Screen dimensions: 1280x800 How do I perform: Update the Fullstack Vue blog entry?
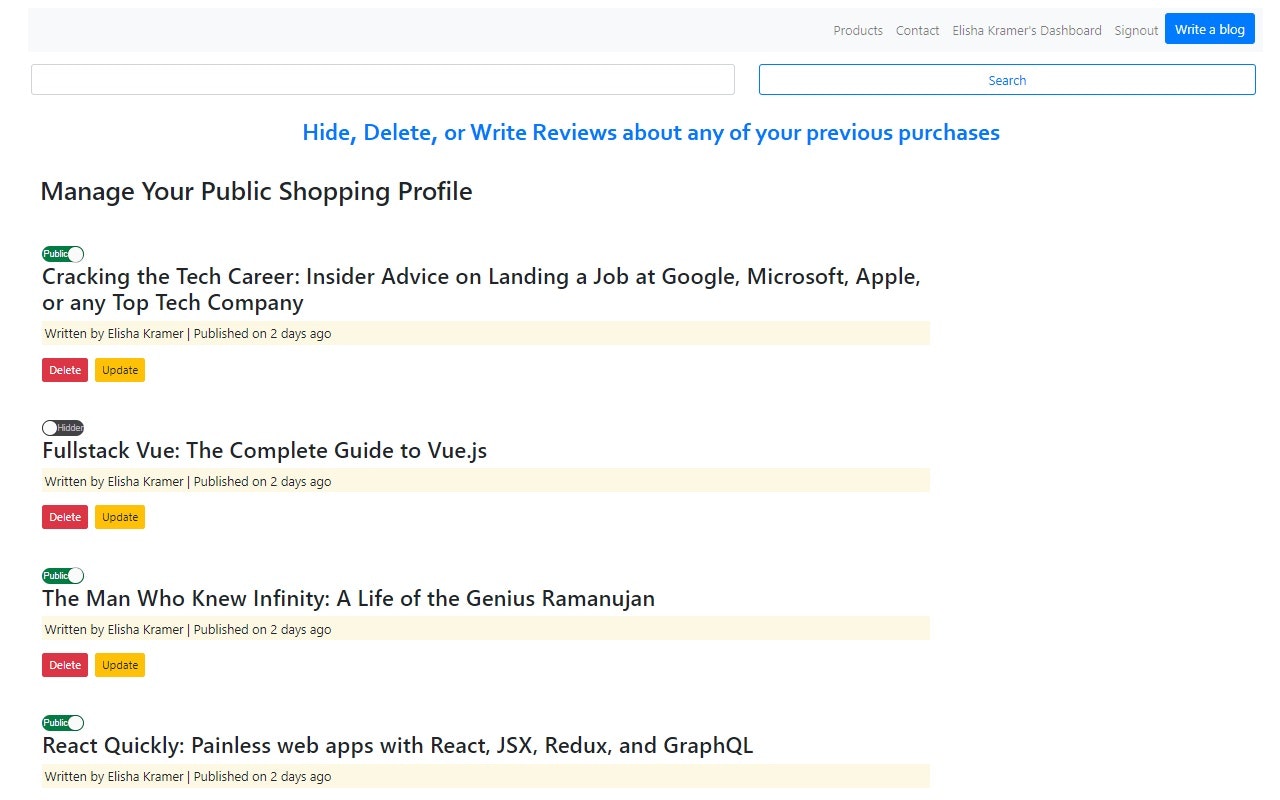[119, 517]
